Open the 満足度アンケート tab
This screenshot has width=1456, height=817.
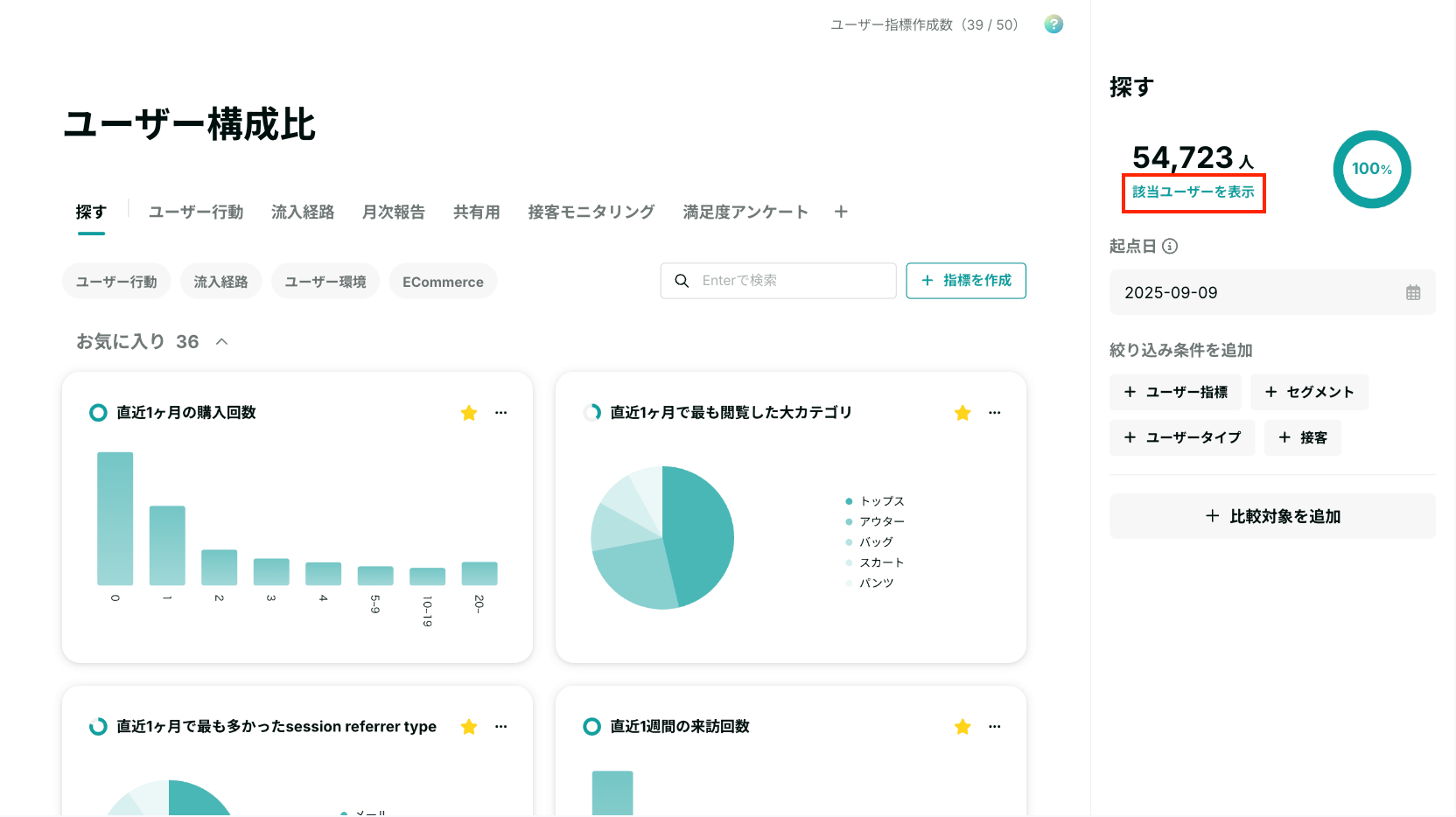click(745, 212)
